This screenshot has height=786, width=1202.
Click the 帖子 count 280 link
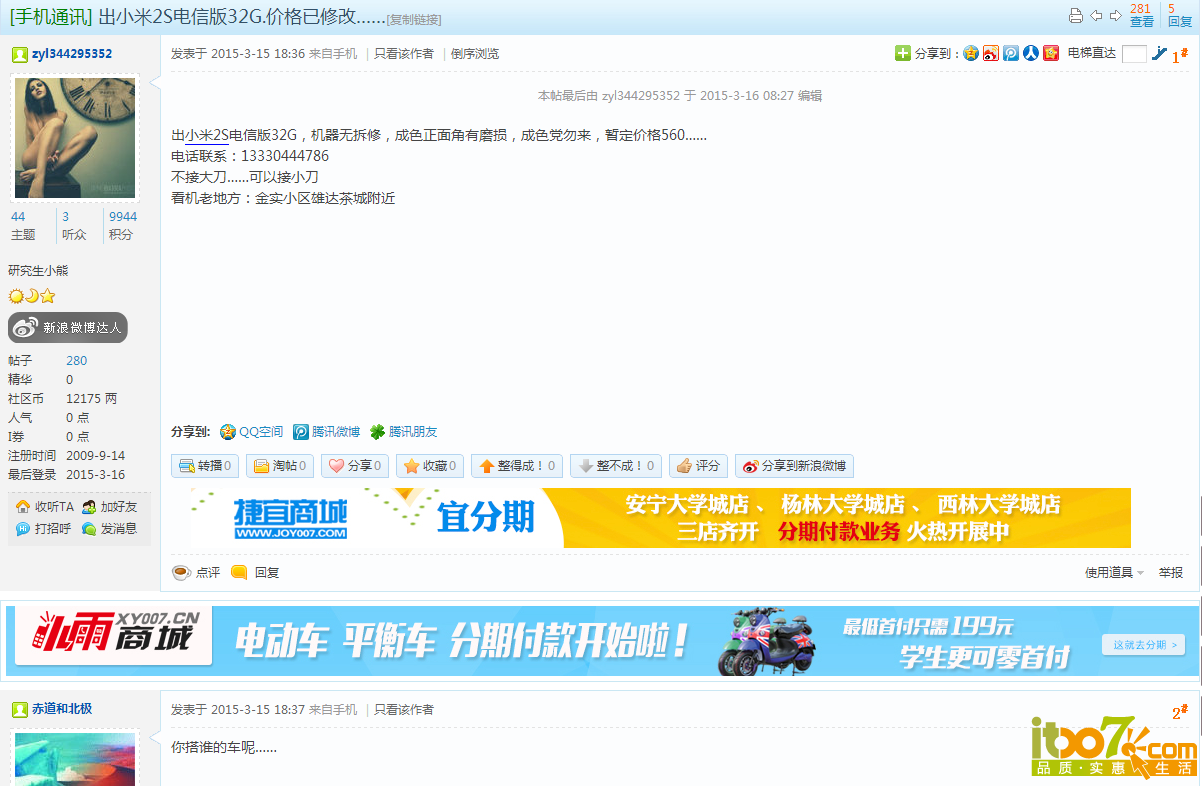[76, 361]
